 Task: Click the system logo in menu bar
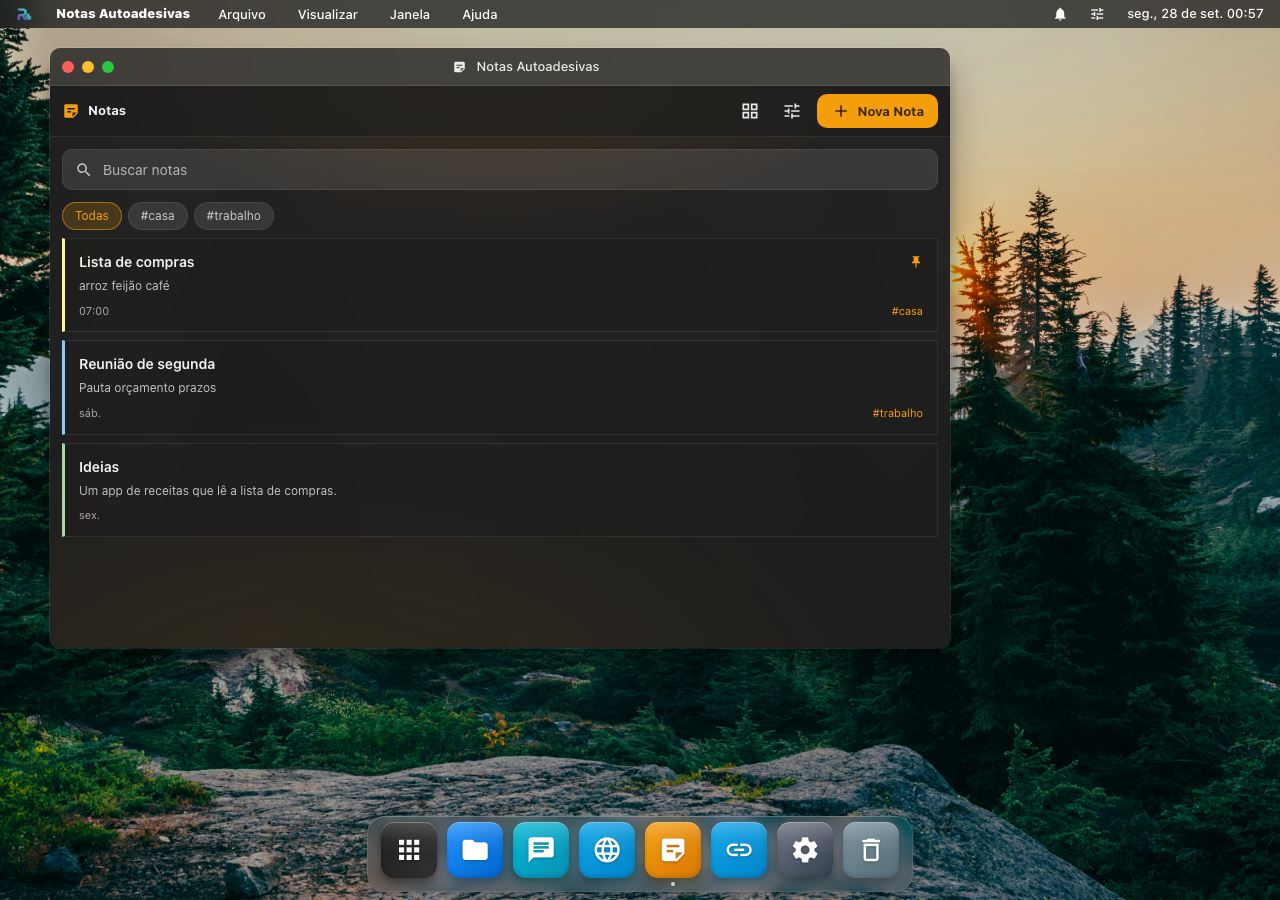pyautogui.click(x=24, y=14)
